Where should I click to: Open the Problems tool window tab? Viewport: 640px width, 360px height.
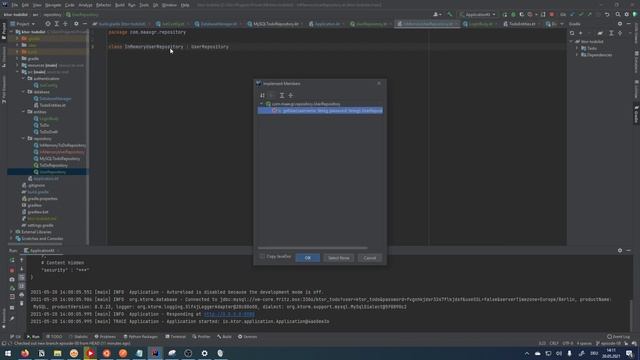click(105, 337)
